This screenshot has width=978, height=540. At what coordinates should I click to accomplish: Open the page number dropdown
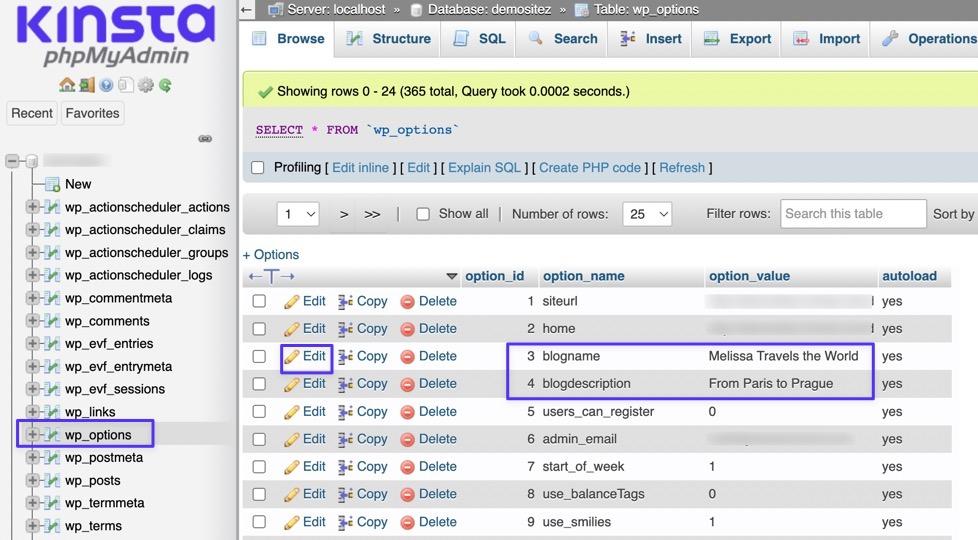point(298,214)
